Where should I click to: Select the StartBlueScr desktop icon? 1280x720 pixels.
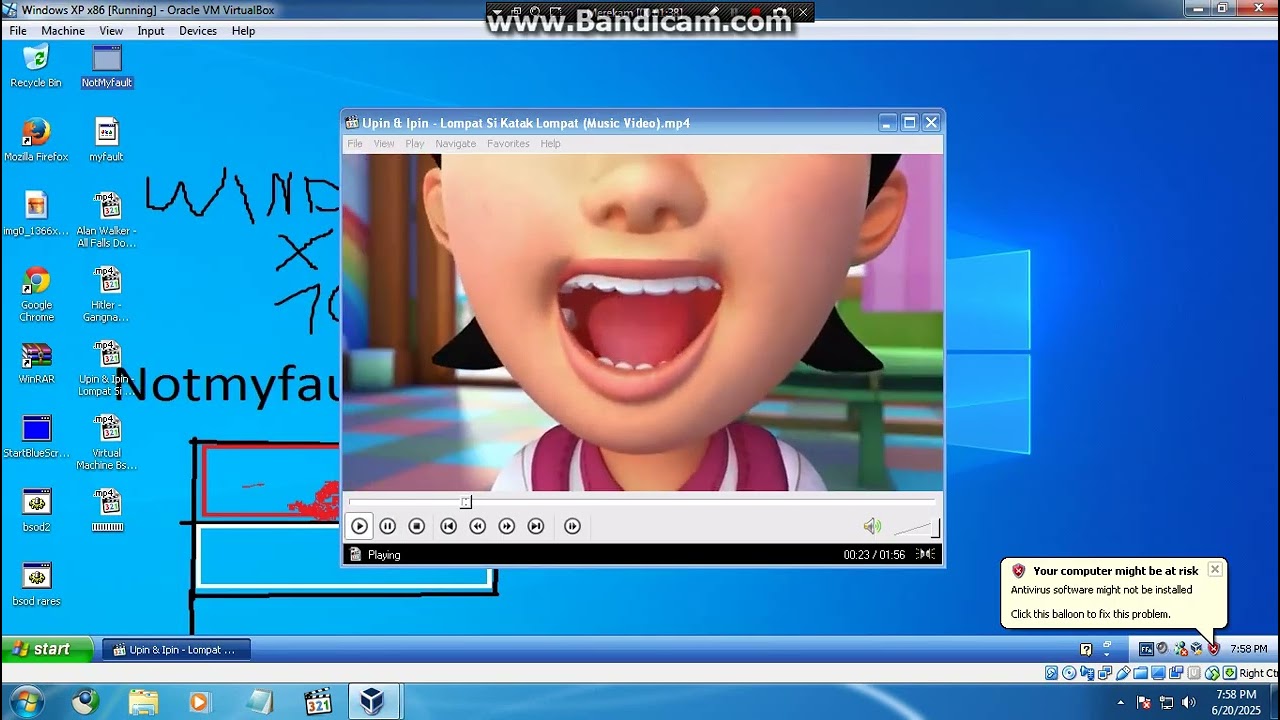pos(36,436)
